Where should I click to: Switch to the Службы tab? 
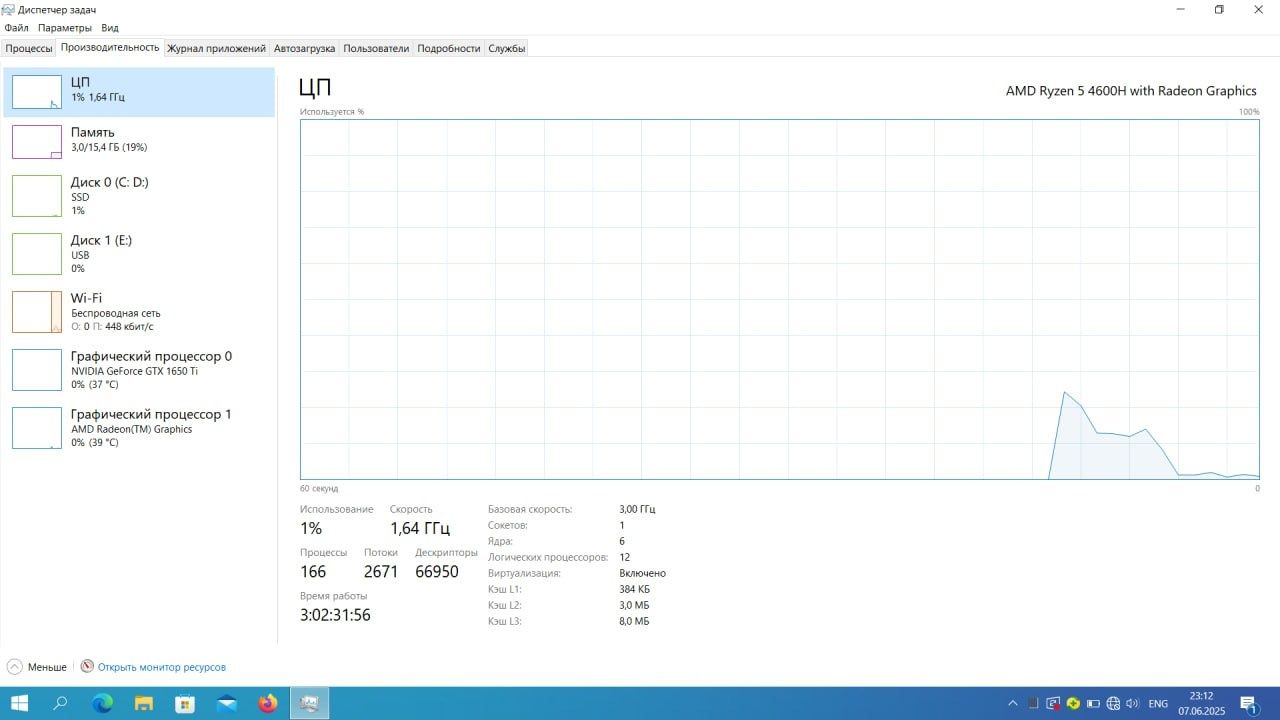(507, 48)
